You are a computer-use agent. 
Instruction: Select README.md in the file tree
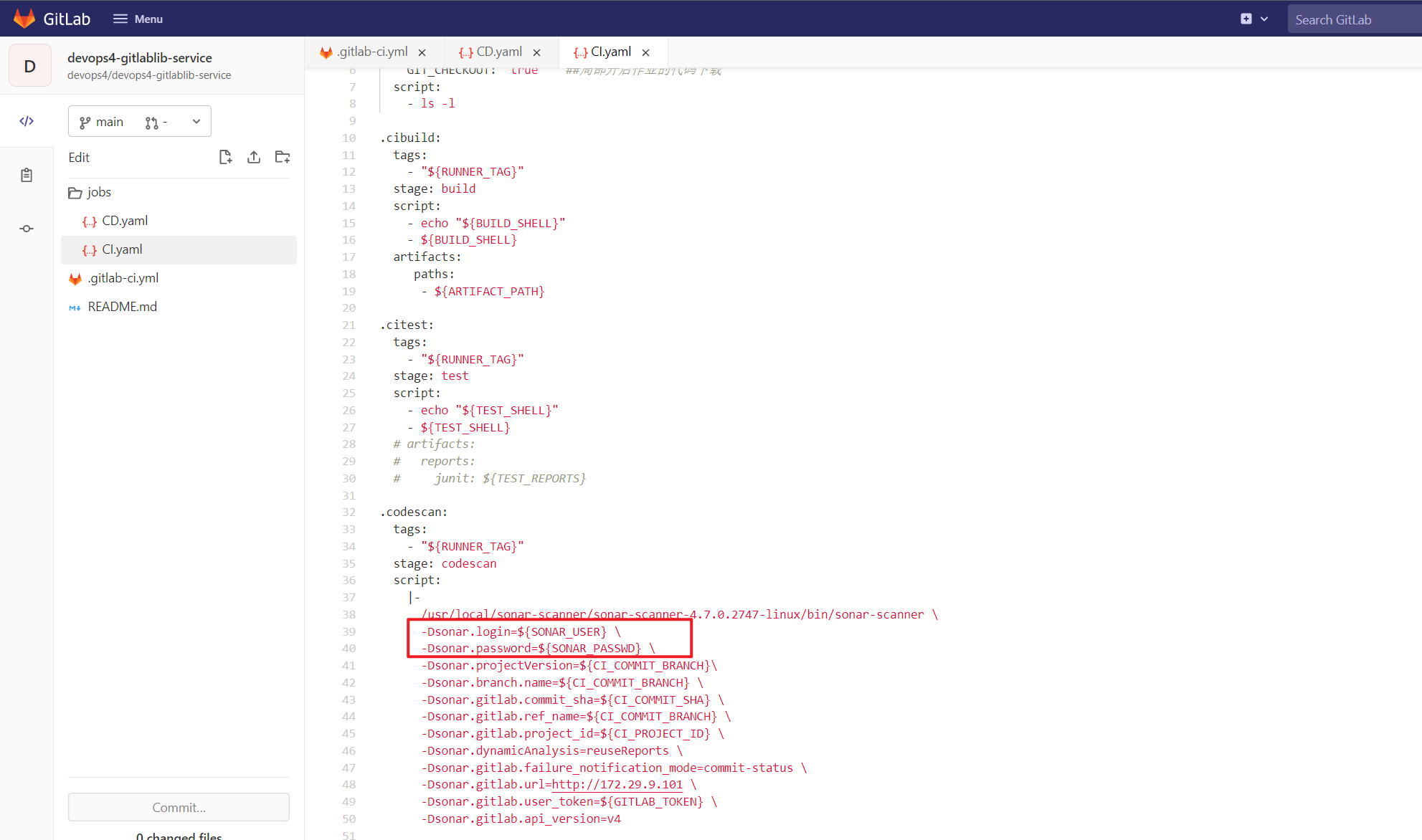pyautogui.click(x=122, y=307)
